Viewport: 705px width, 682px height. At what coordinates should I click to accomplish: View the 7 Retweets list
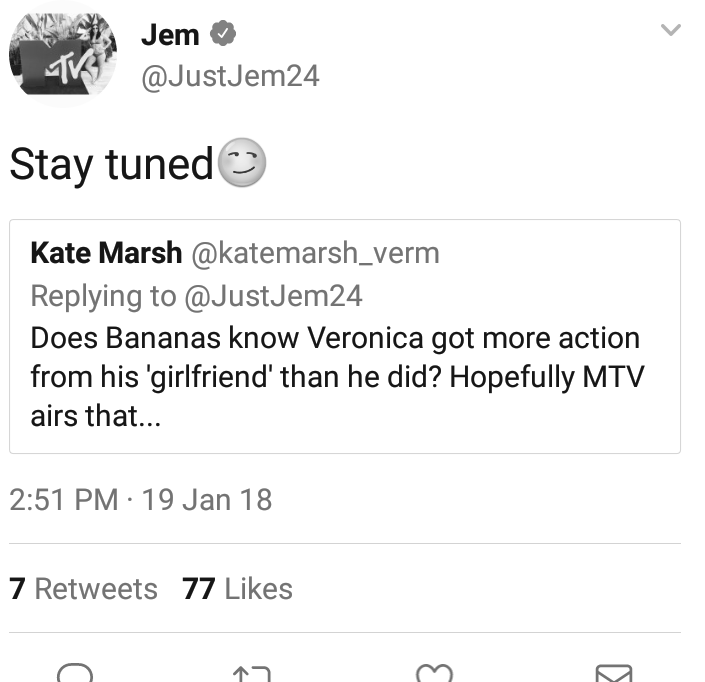pyautogui.click(x=84, y=589)
